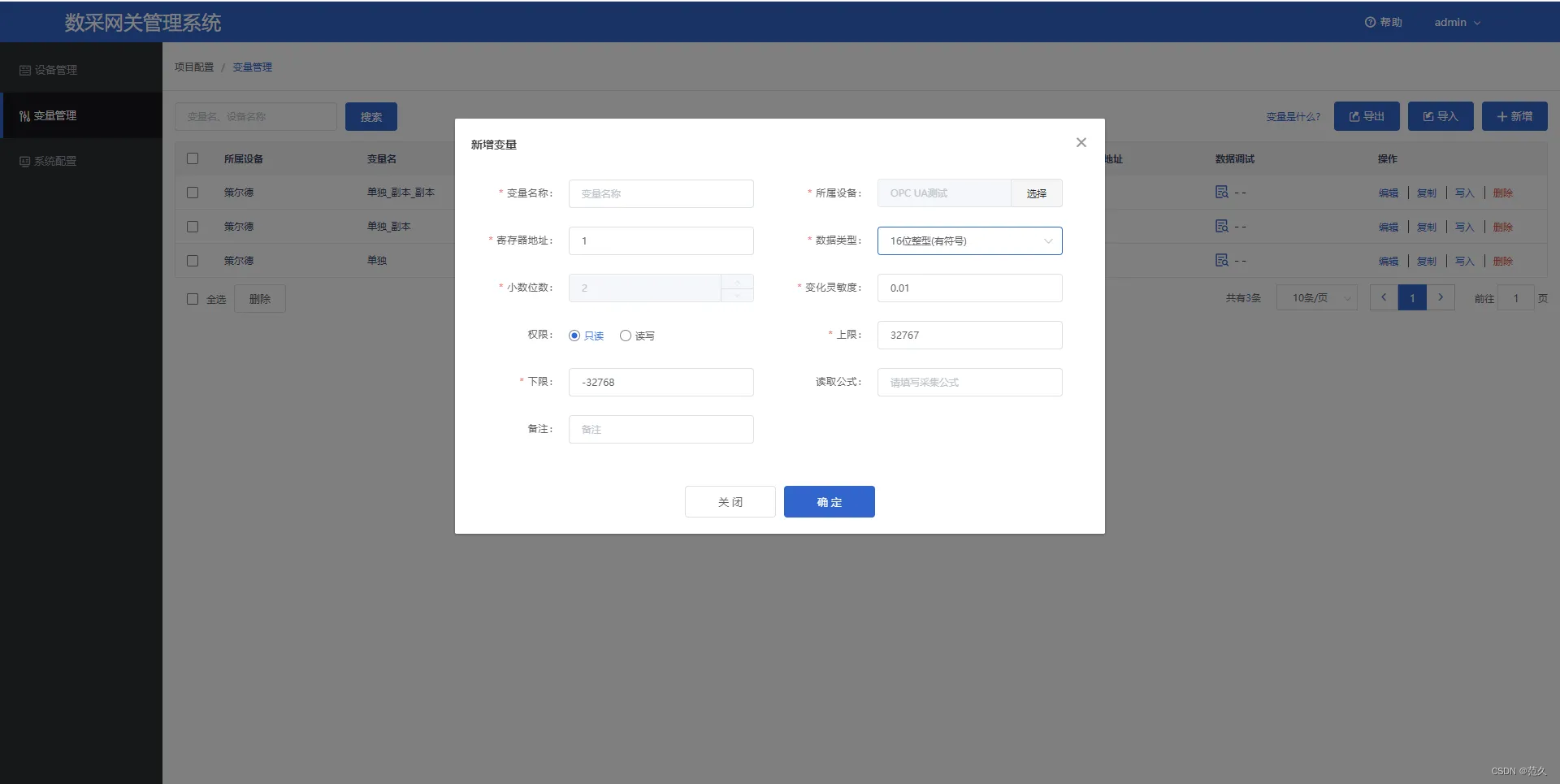Viewport: 1560px width, 784px height.
Task: Click 删除 link for the 单独_副本_副本 row
Action: point(1503,193)
